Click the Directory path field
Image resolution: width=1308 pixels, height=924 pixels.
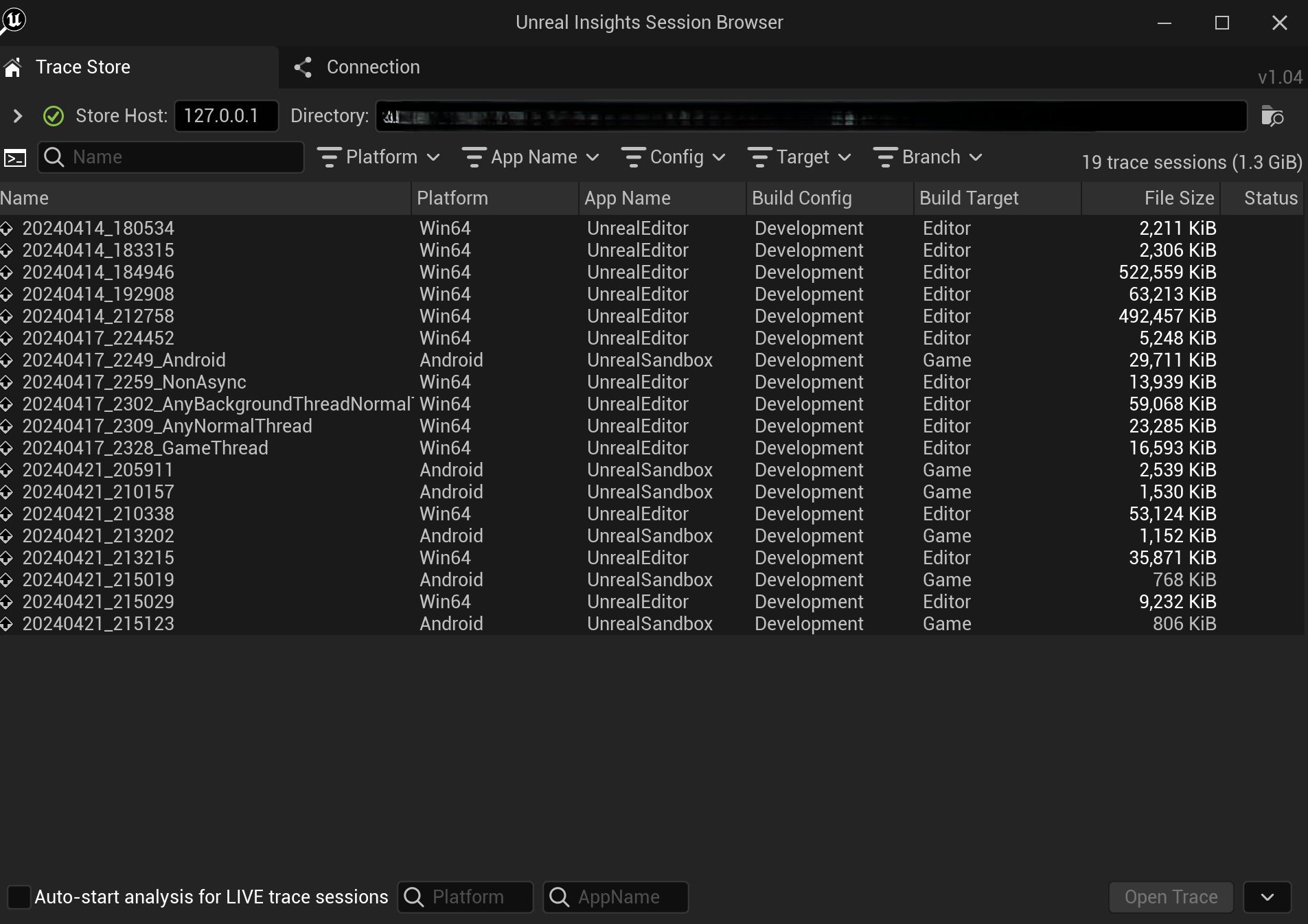point(811,116)
